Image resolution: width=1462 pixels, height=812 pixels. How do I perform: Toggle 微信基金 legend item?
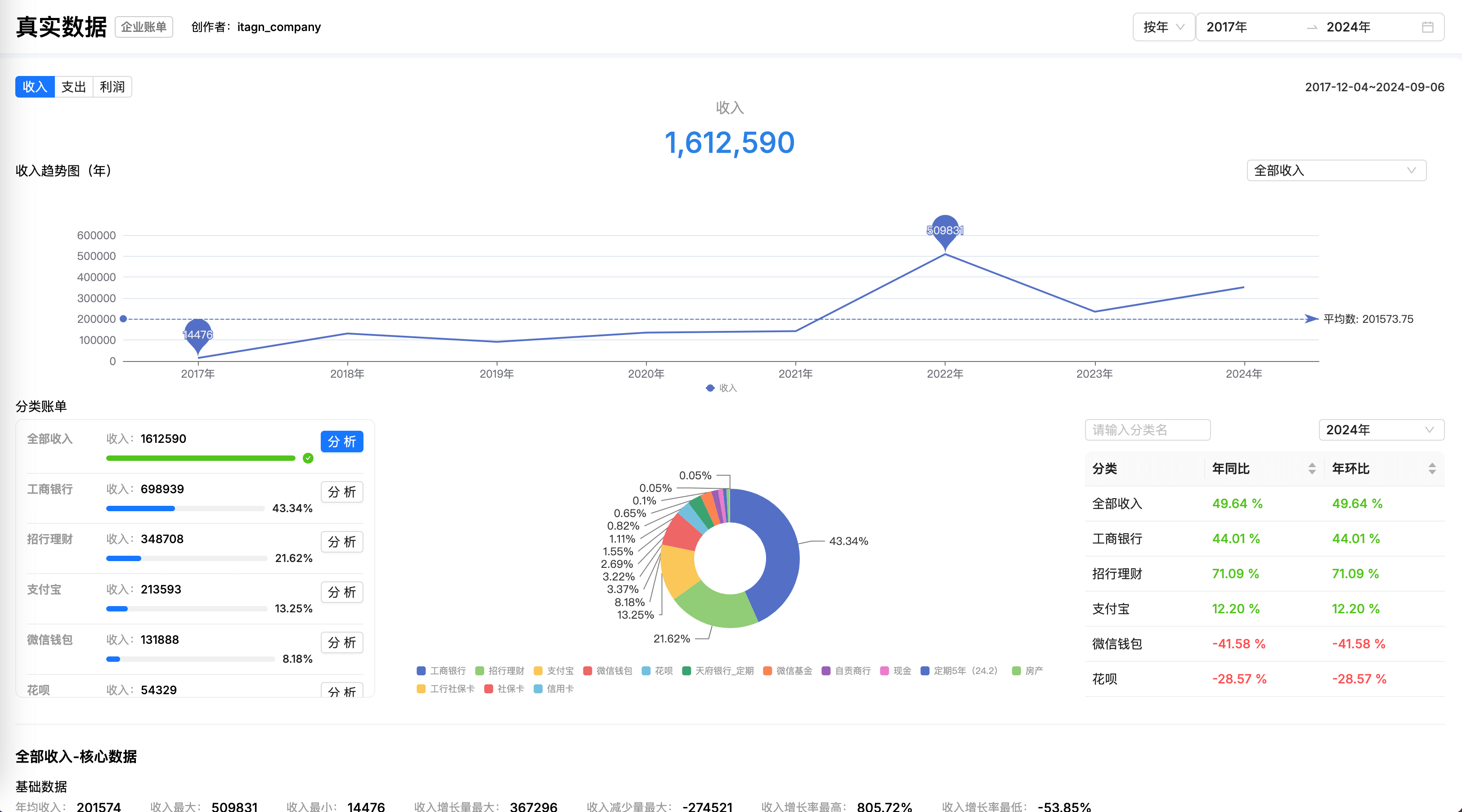[x=787, y=671]
